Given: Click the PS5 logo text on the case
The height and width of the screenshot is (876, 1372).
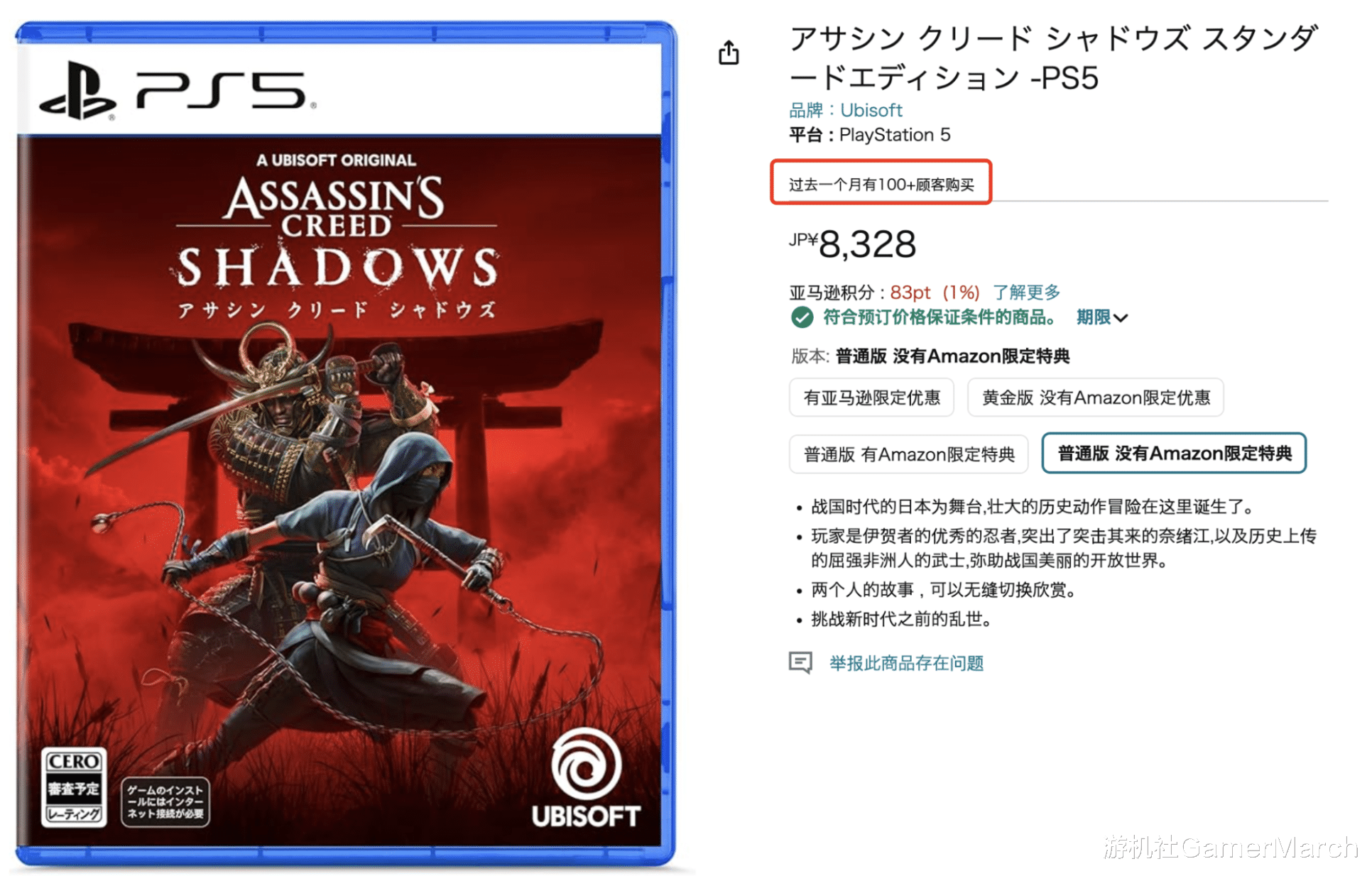Looking at the screenshot, I should point(226,90).
